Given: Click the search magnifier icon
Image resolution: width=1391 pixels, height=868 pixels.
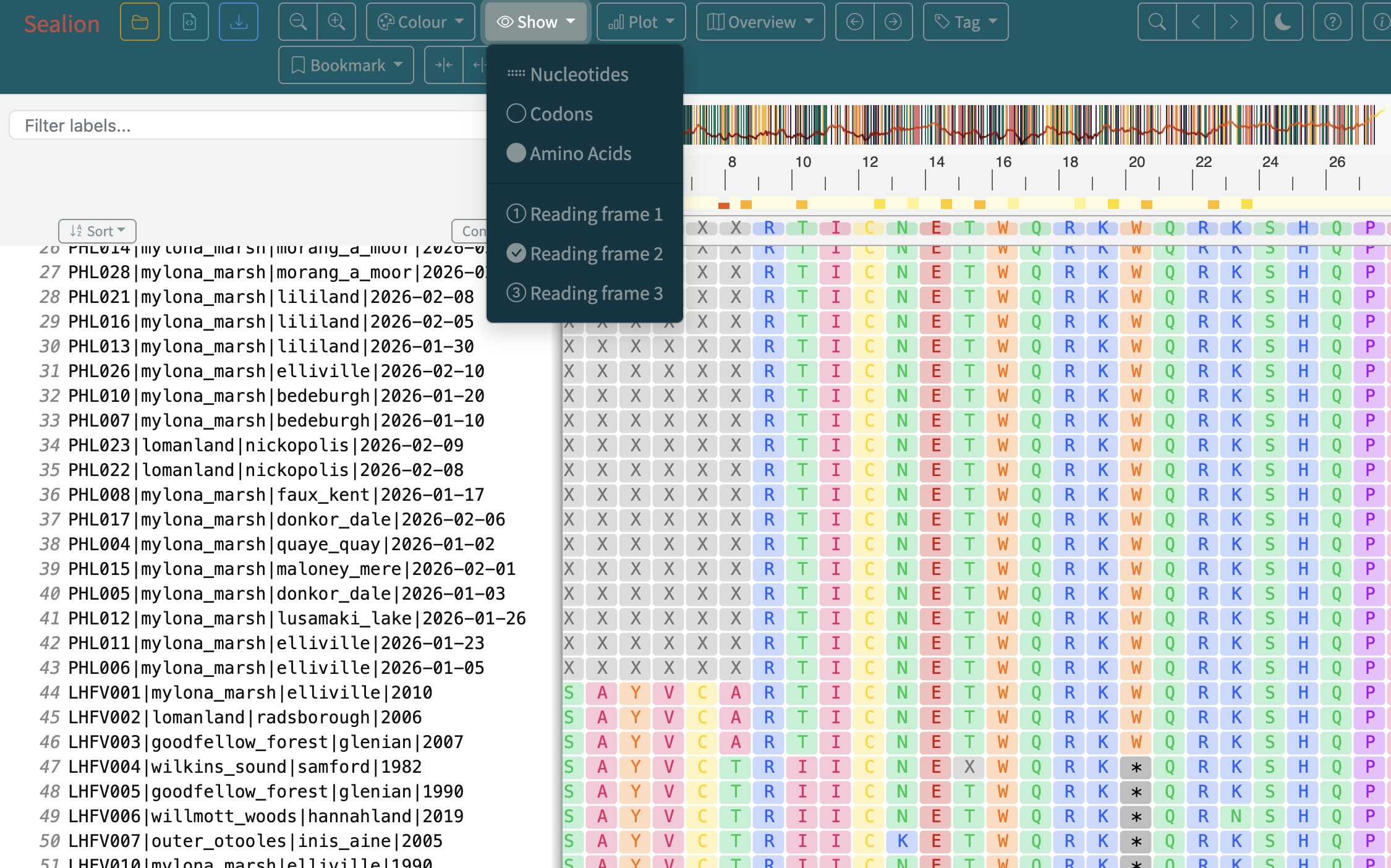Looking at the screenshot, I should tap(1157, 22).
